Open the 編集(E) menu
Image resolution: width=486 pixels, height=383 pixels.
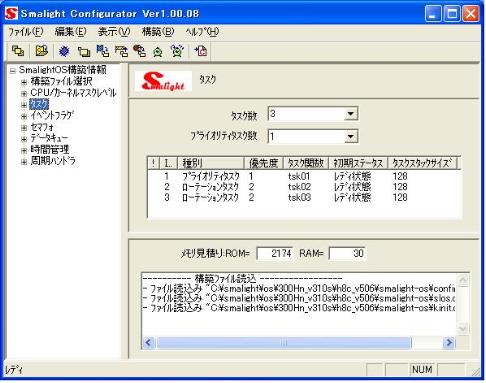coord(70,32)
